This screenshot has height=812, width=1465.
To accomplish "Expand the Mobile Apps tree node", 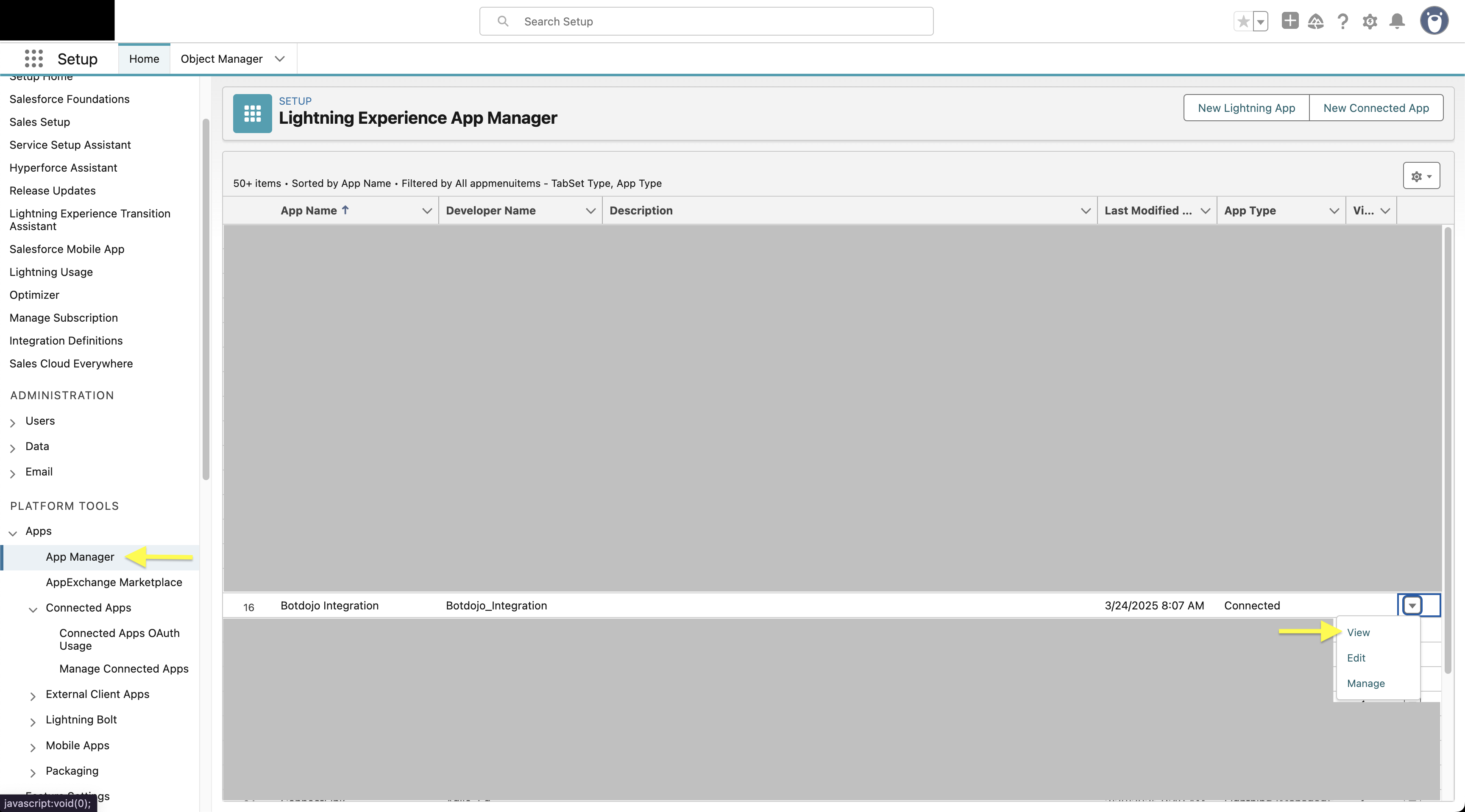I will point(33,747).
